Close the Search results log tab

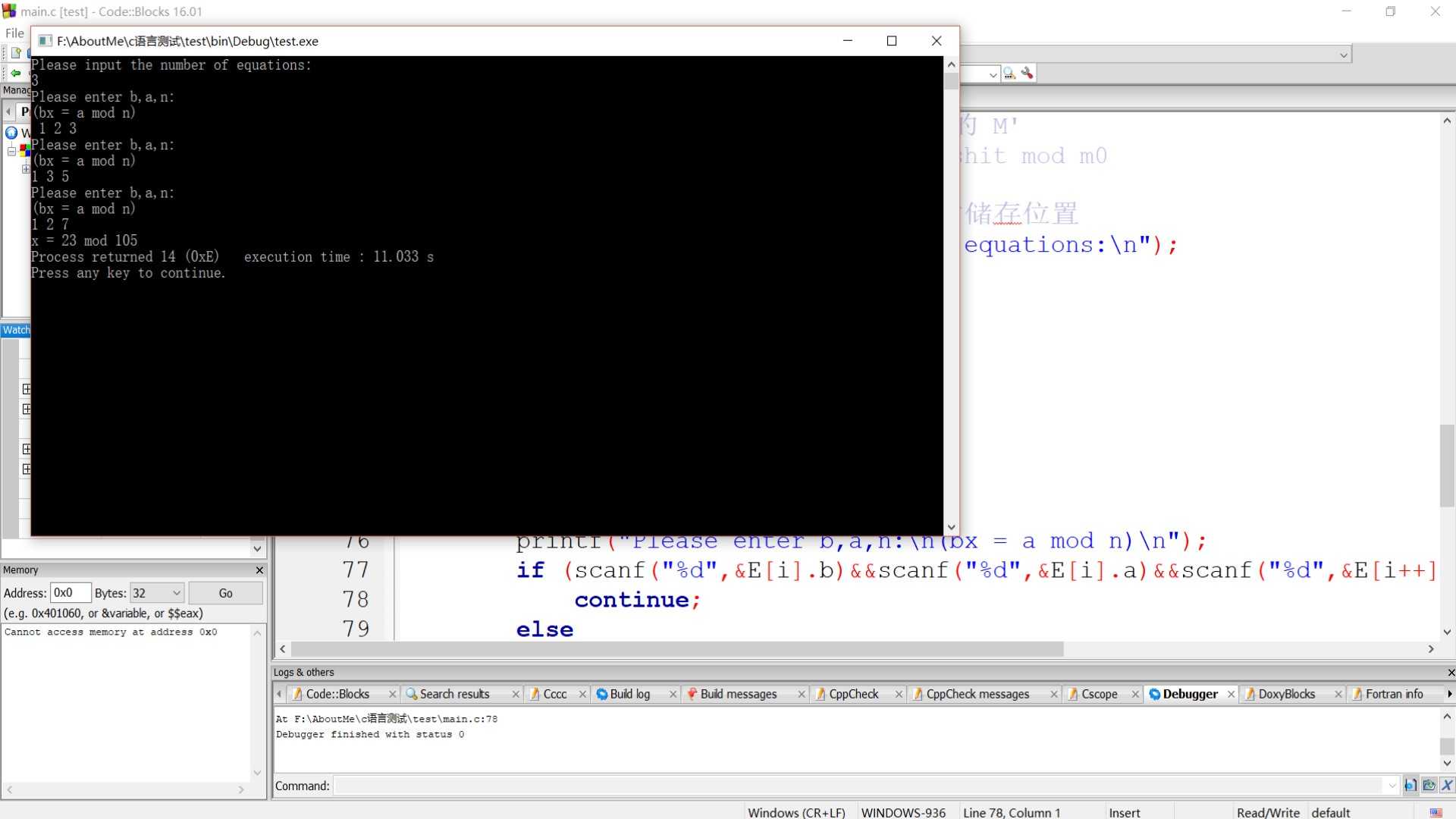(516, 694)
